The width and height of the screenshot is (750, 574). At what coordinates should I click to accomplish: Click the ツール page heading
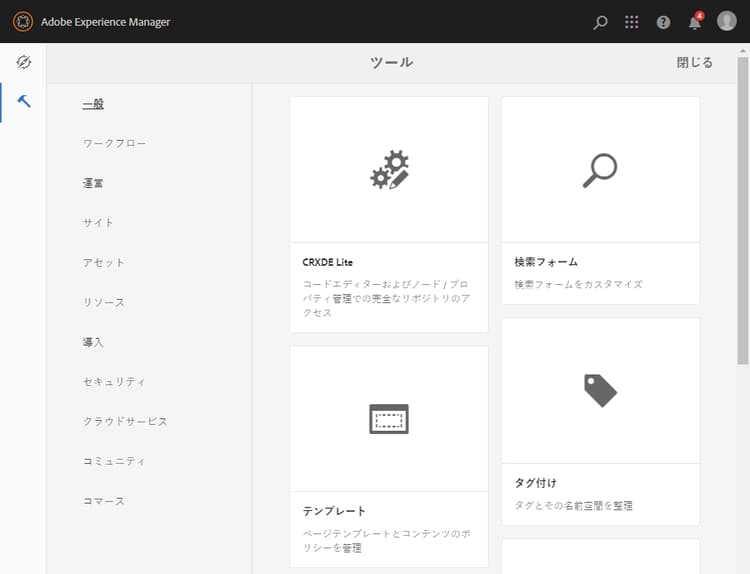(391, 62)
